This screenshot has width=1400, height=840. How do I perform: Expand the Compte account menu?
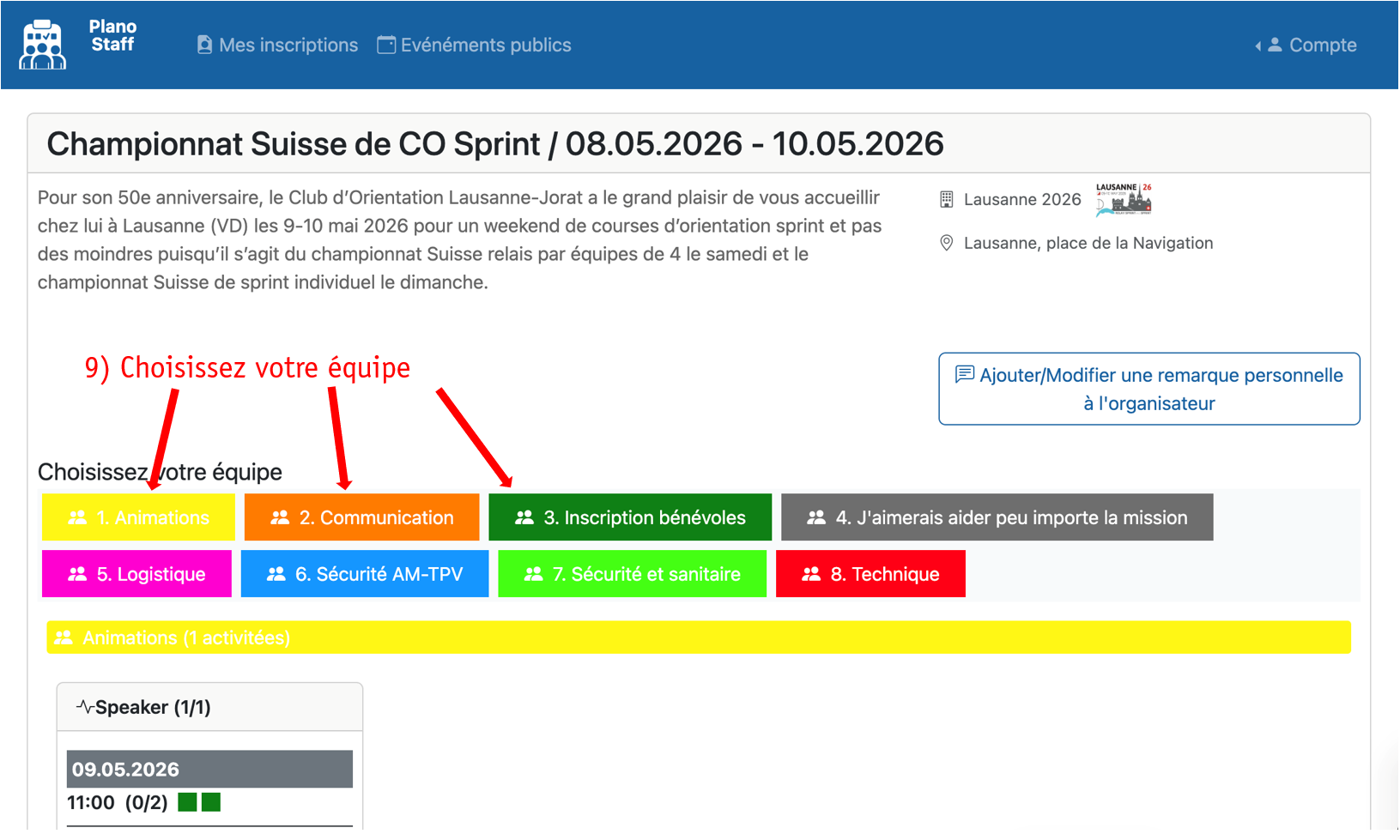point(1306,45)
